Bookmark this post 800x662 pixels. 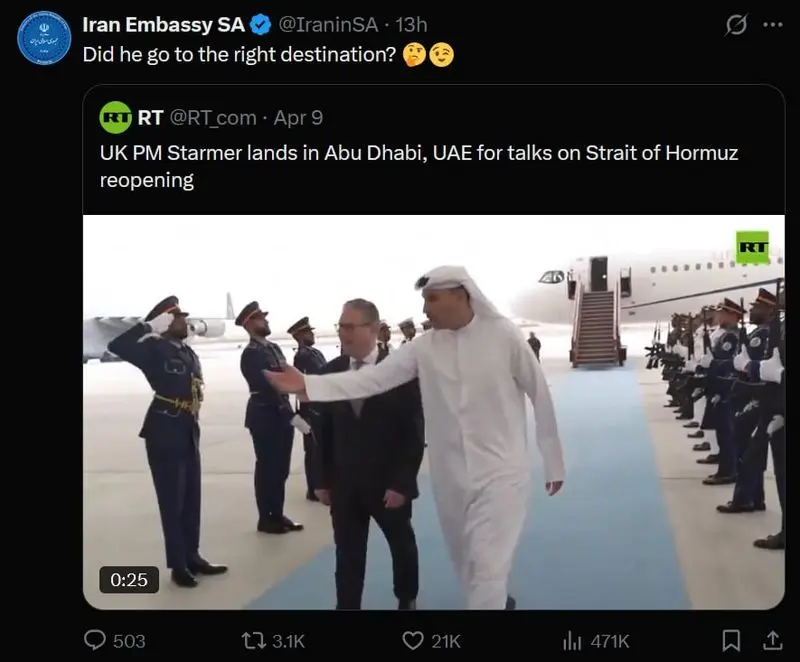point(732,640)
